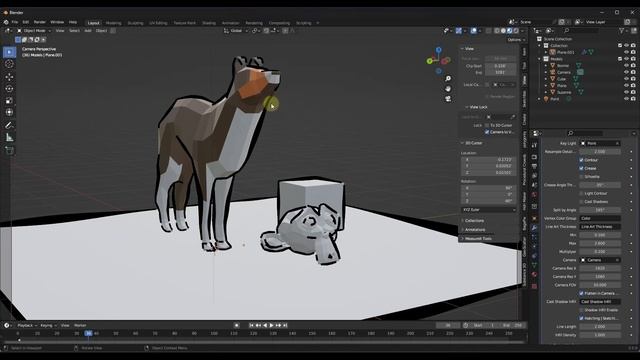Click the Play animation button
Image resolution: width=640 pixels, height=360 pixels.
pos(272,325)
